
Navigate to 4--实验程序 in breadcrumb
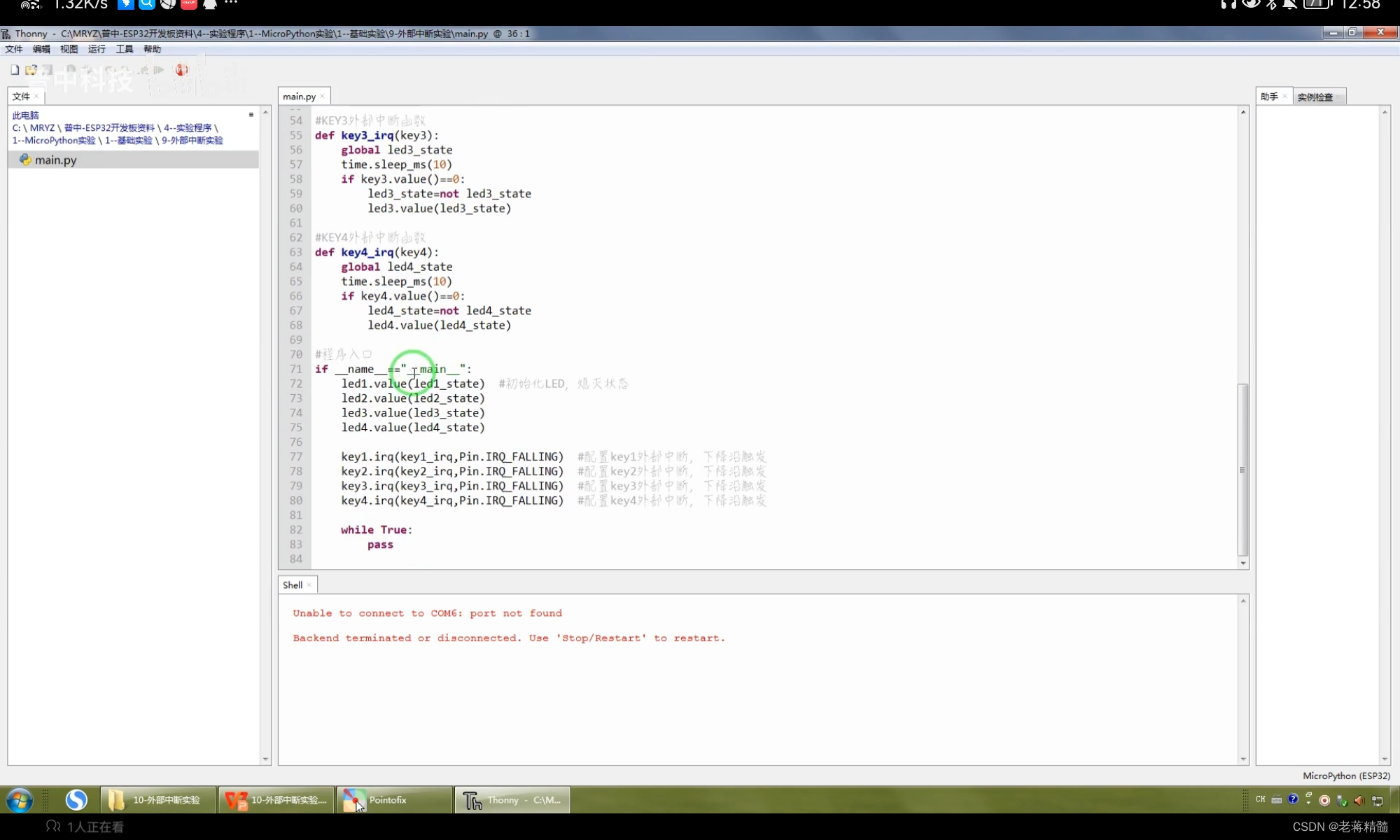[188, 128]
